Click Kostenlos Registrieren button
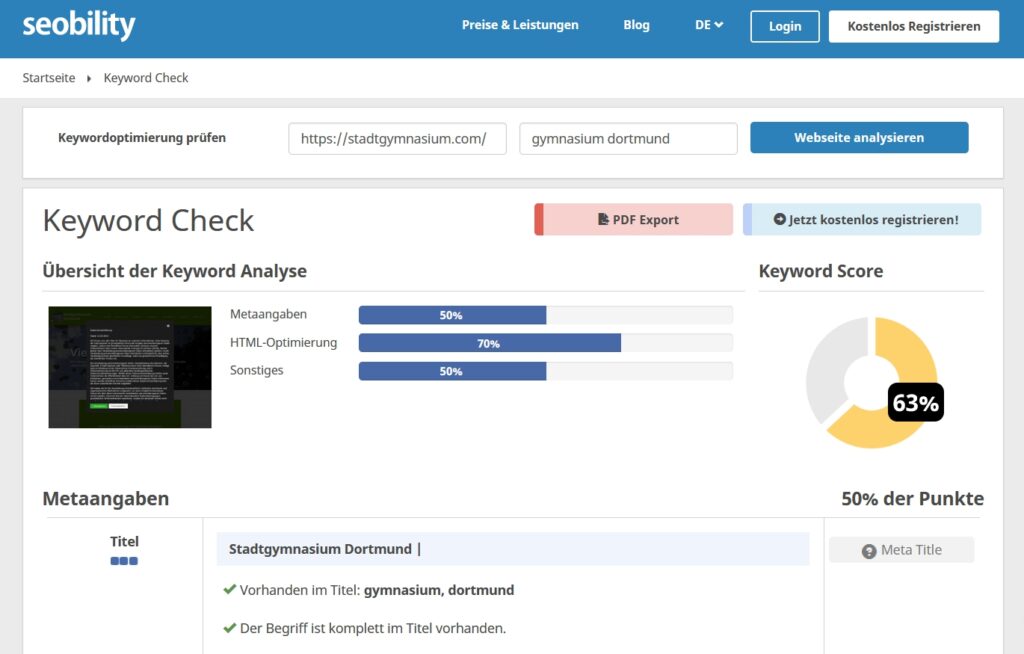This screenshot has height=654, width=1024. (x=914, y=26)
